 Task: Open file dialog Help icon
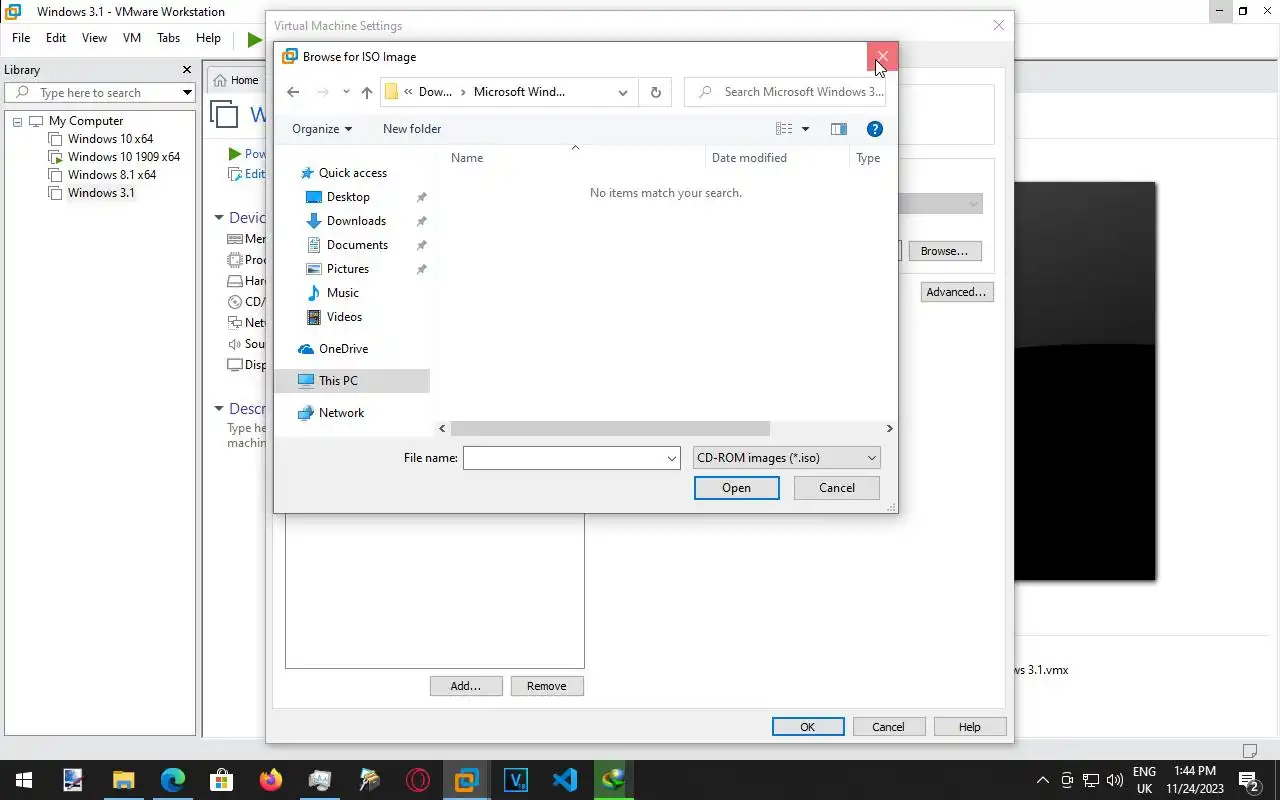(x=875, y=129)
